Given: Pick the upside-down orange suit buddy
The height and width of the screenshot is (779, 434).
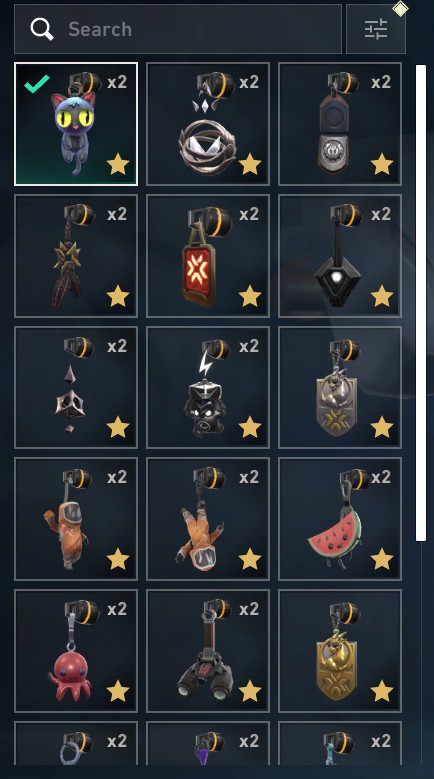Looking at the screenshot, I should click(208, 519).
